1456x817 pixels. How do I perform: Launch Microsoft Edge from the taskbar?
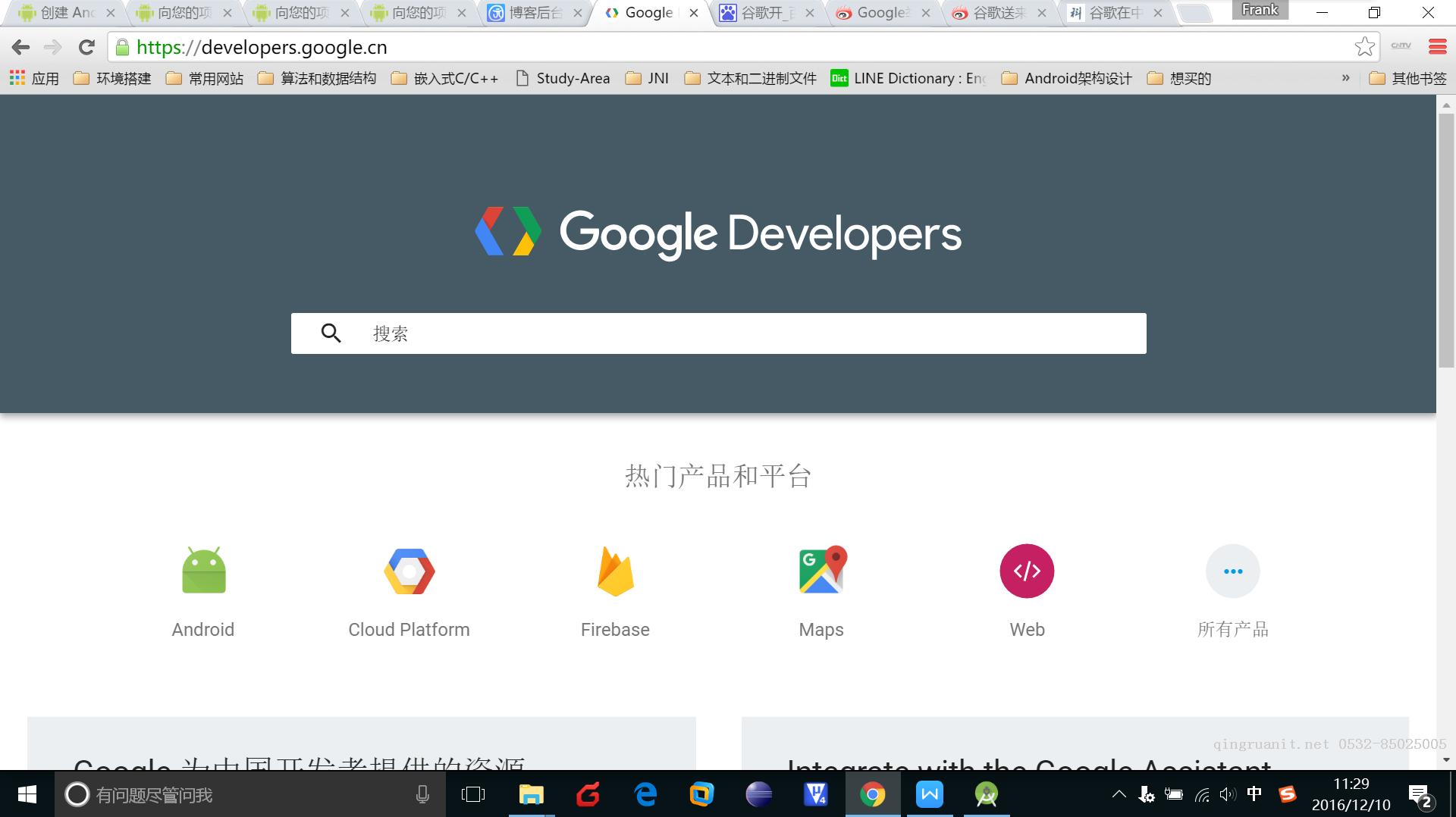645,794
